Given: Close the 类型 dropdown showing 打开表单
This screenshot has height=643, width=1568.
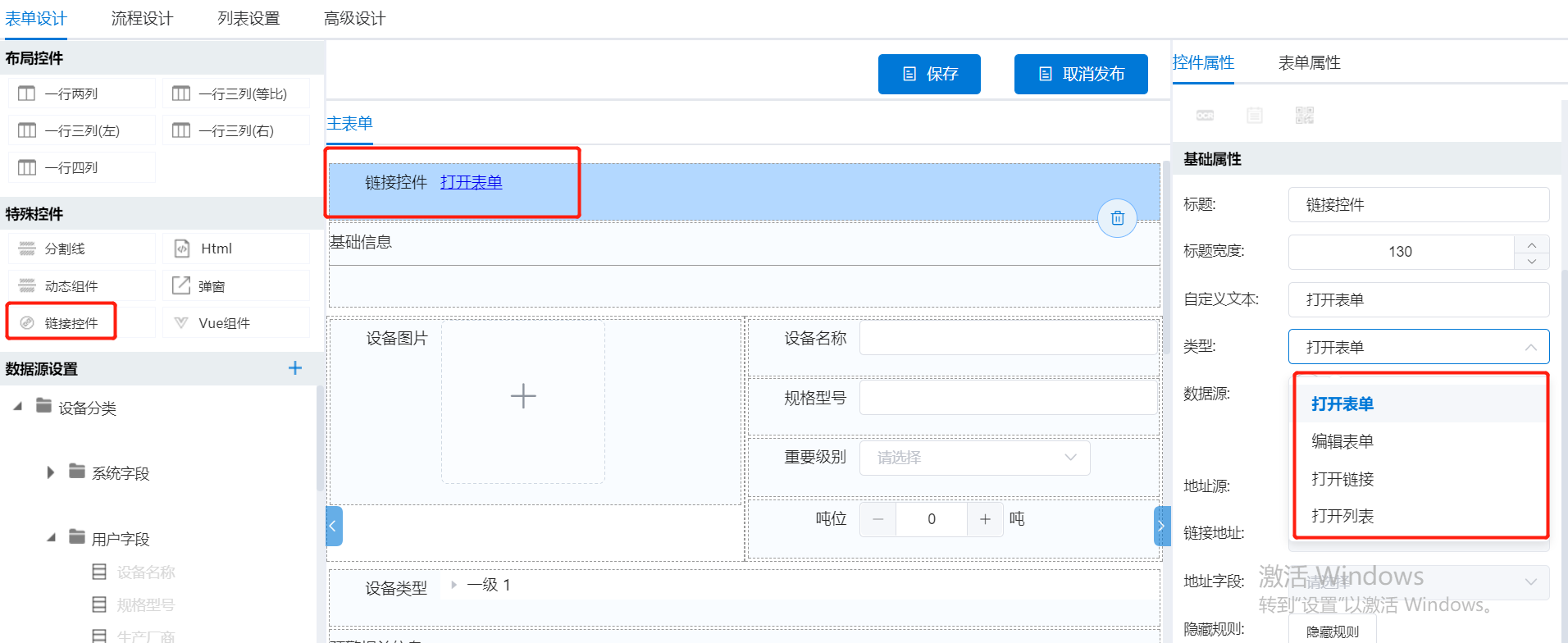Looking at the screenshot, I should 1419,347.
